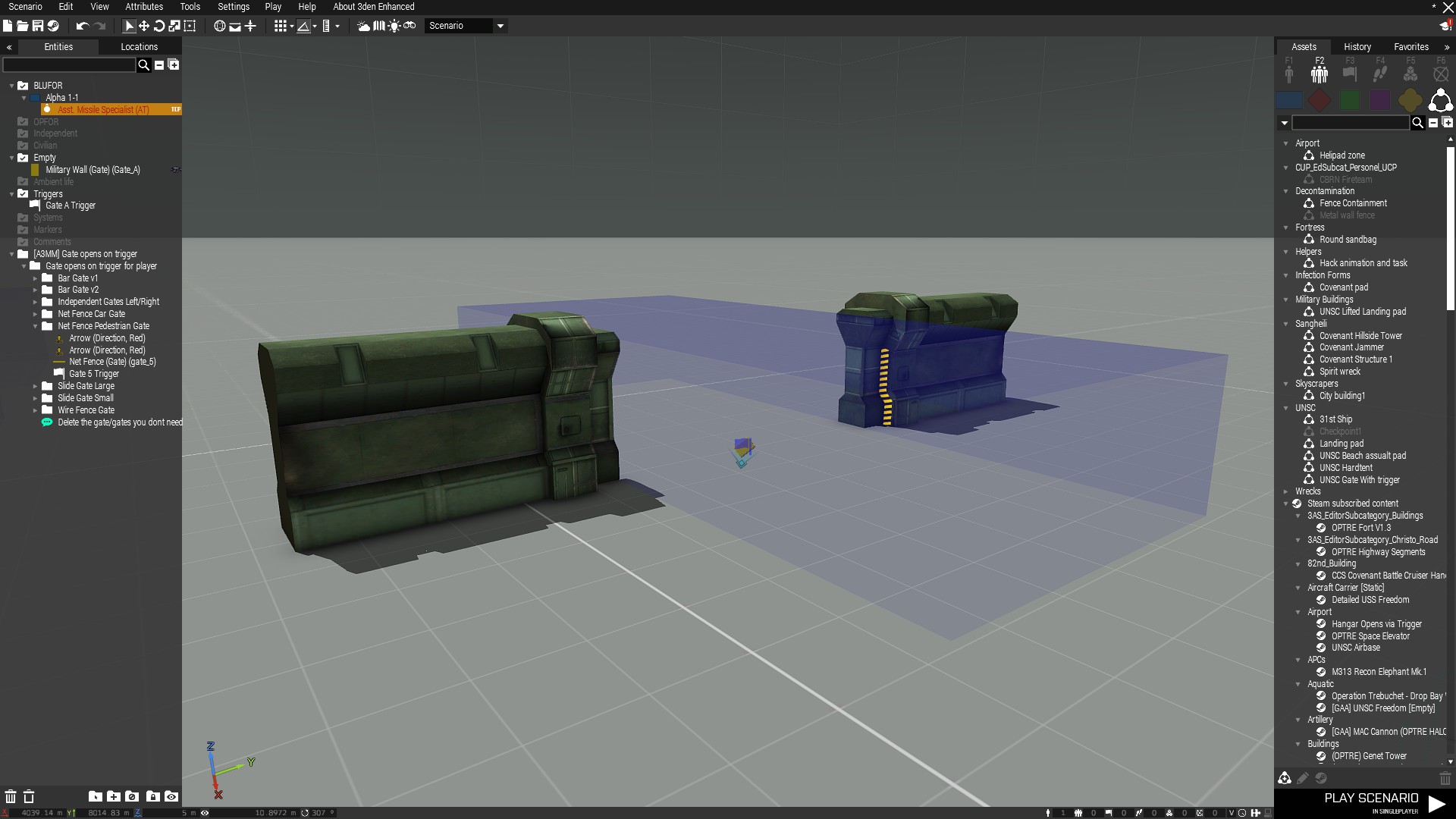Switch to the Favorites tab
This screenshot has height=819, width=1456.
click(x=1411, y=47)
